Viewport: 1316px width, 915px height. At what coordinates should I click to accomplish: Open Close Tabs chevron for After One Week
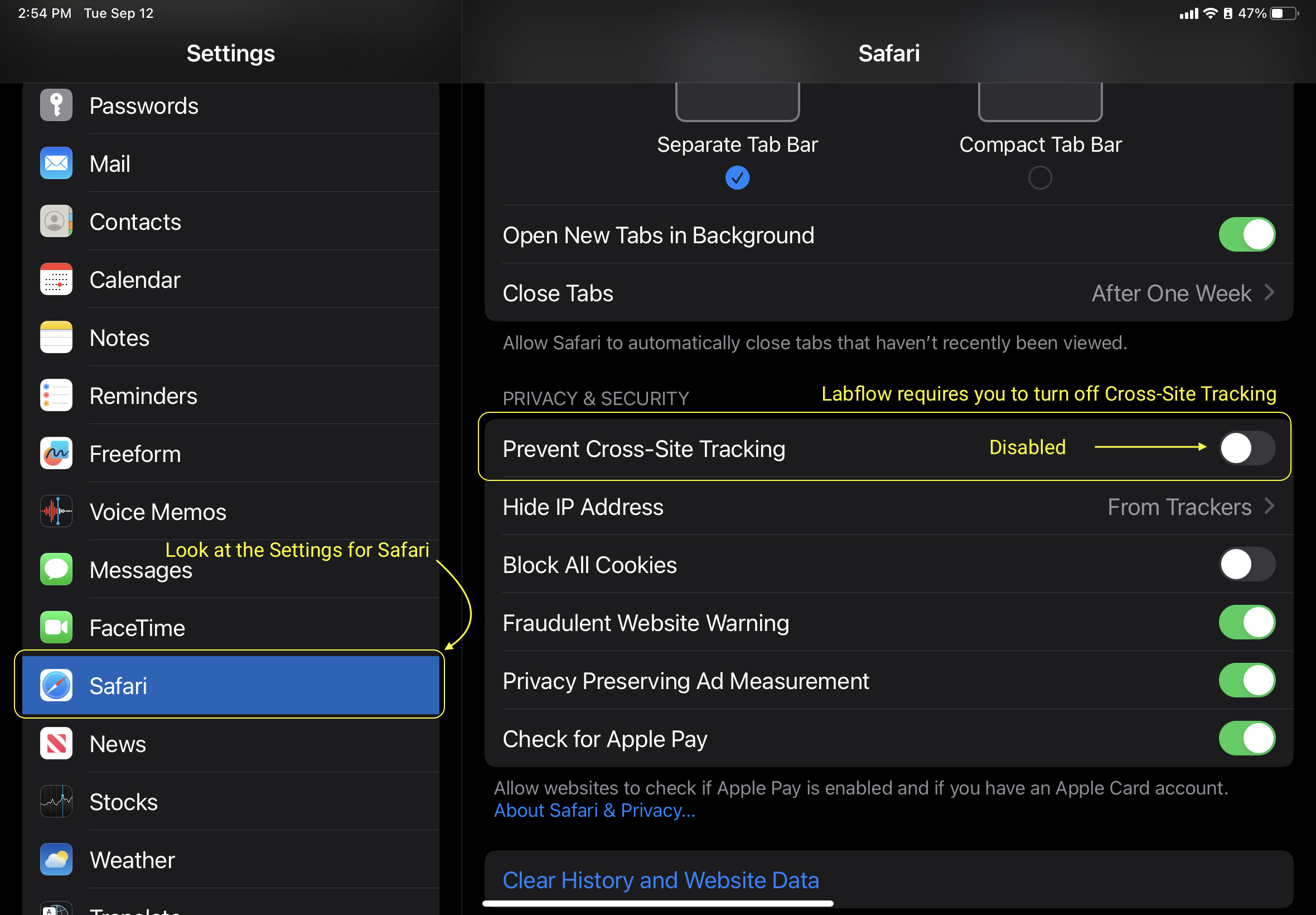pyautogui.click(x=1270, y=293)
